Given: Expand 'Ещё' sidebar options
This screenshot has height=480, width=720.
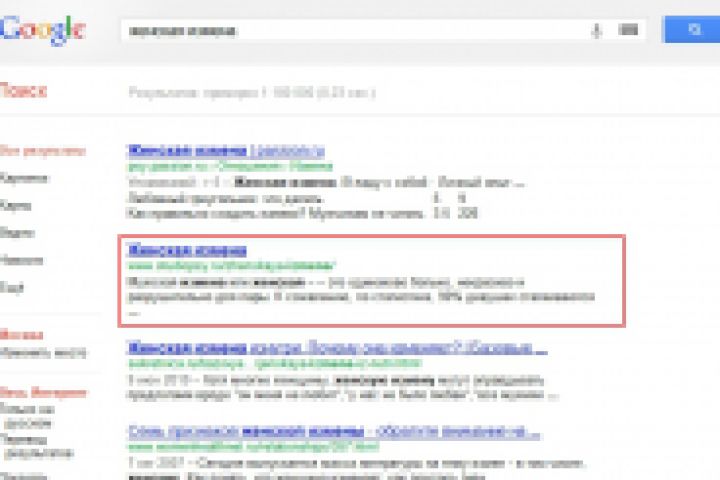Looking at the screenshot, I should [11, 288].
